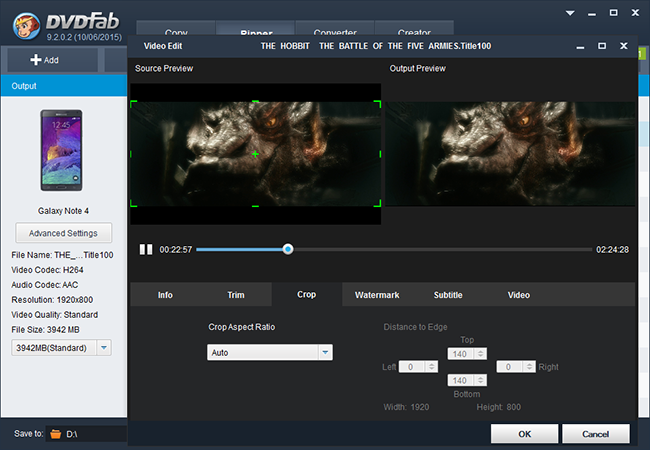Select the Crop tab
The height and width of the screenshot is (450, 650).
[x=307, y=295]
